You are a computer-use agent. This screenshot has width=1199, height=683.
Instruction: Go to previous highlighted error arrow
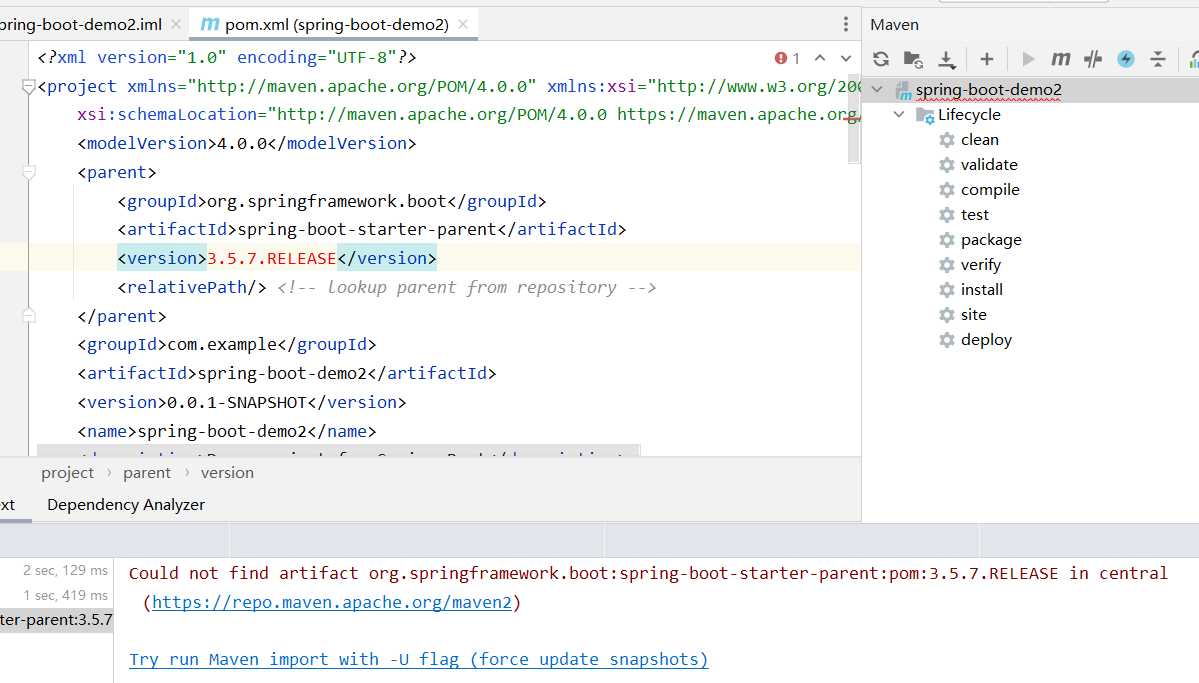click(820, 58)
